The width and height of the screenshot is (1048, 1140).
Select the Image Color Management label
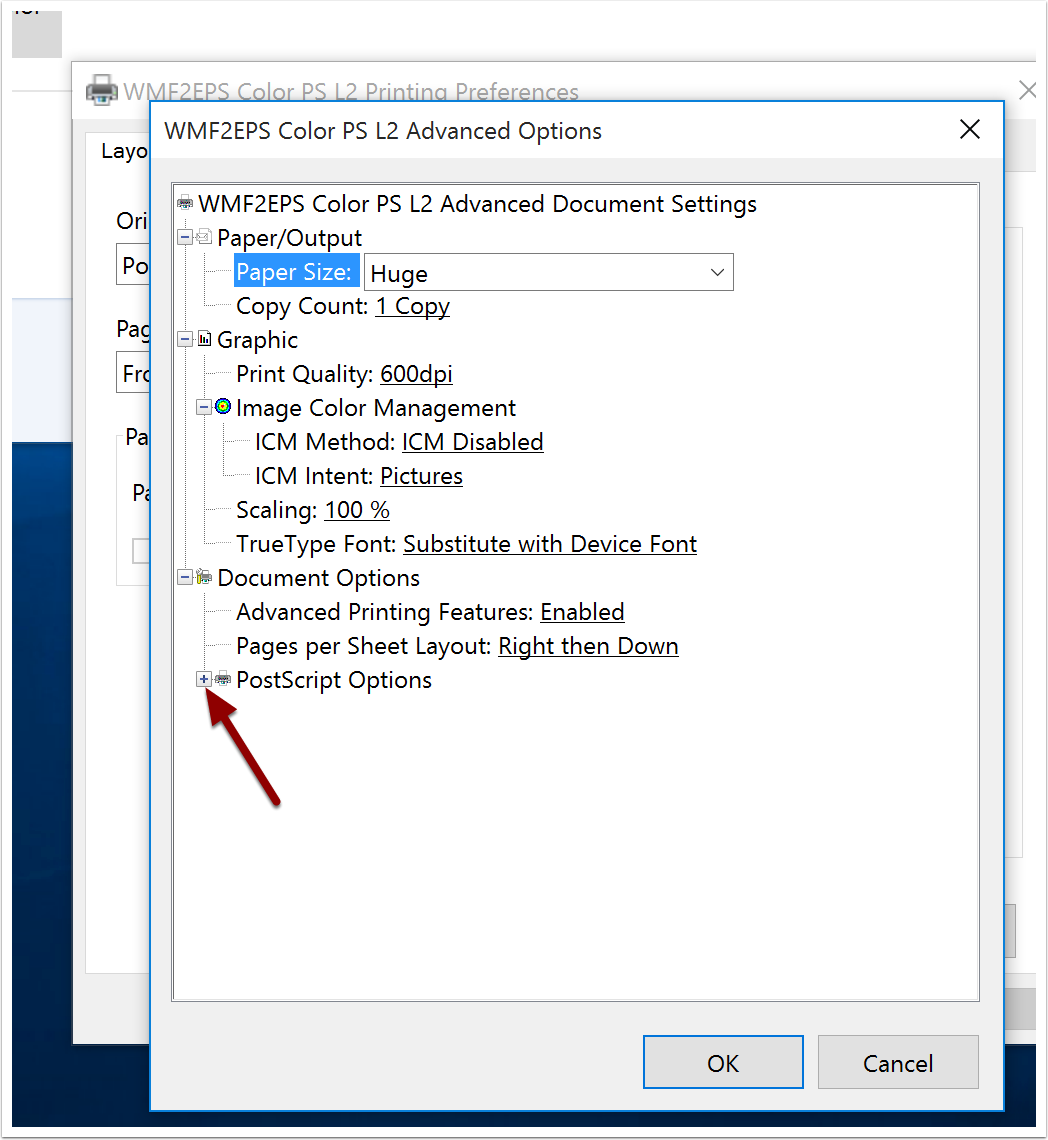coord(376,408)
